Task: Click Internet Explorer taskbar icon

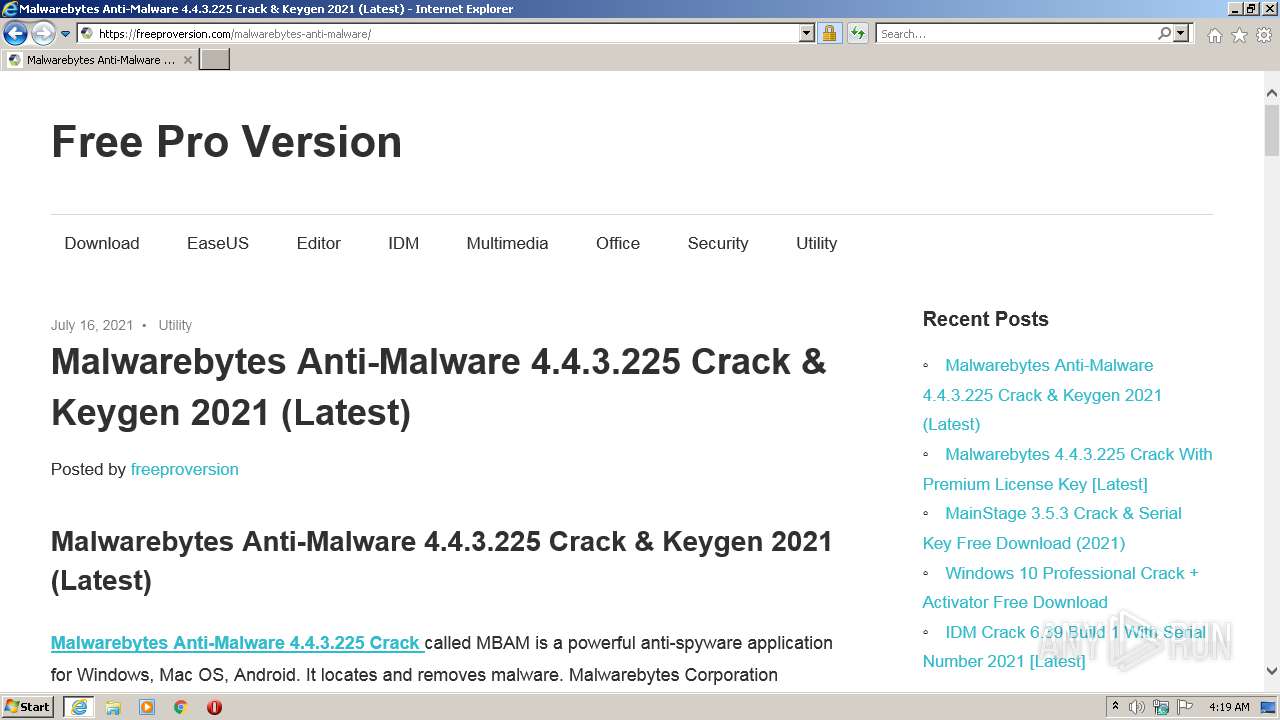Action: 79,707
